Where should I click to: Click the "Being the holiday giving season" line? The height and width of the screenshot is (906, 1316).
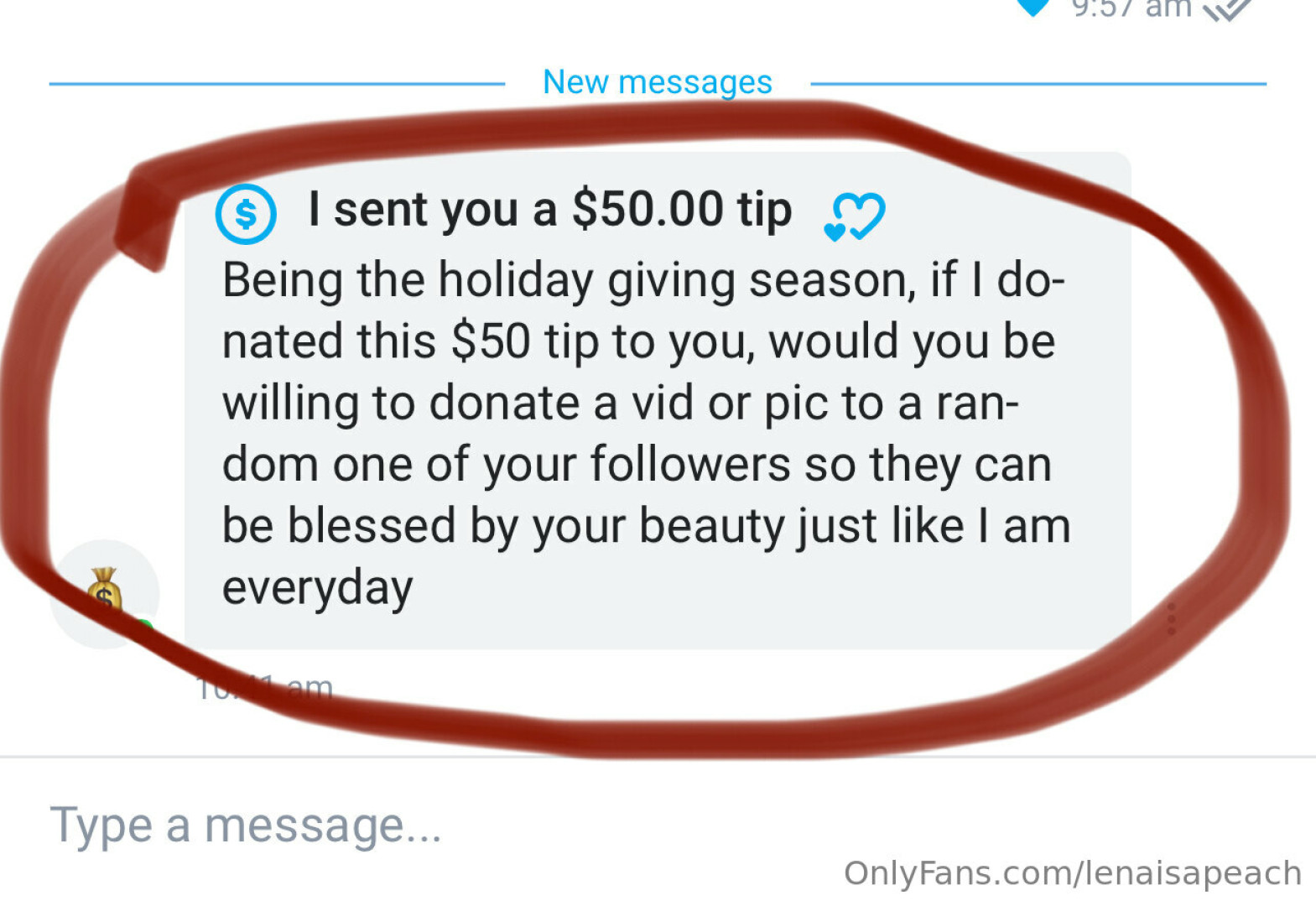click(x=642, y=280)
